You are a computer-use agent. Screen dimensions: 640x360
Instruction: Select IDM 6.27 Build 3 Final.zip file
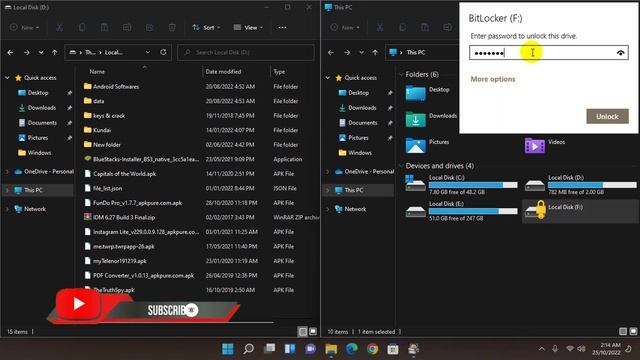tap(124, 218)
